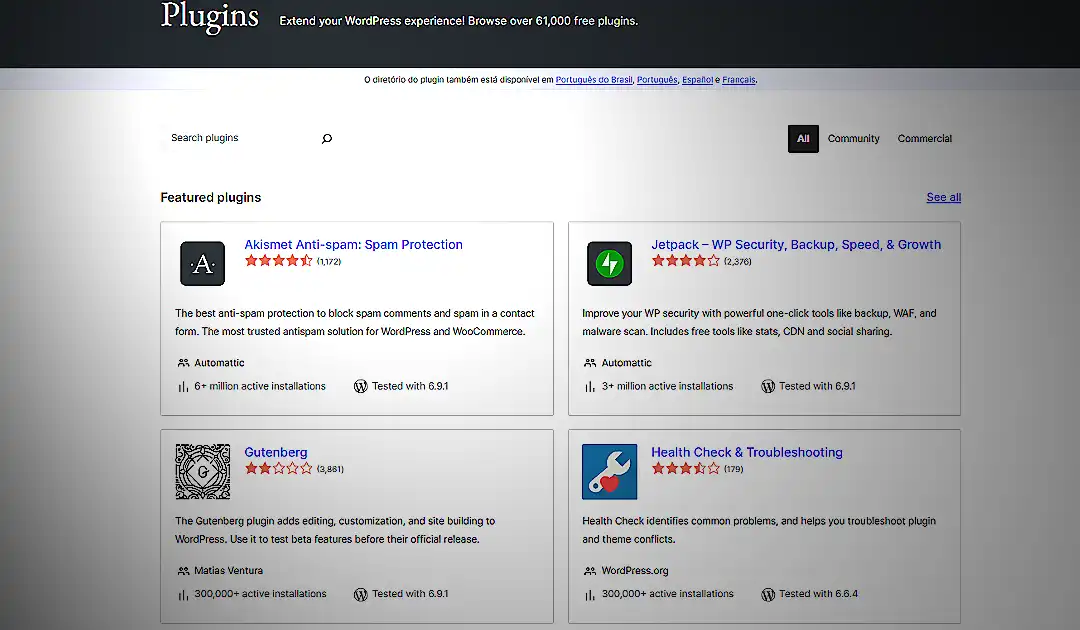Click Gutenberg's 300,000+ active installations text
The image size is (1080, 630).
(x=260, y=594)
